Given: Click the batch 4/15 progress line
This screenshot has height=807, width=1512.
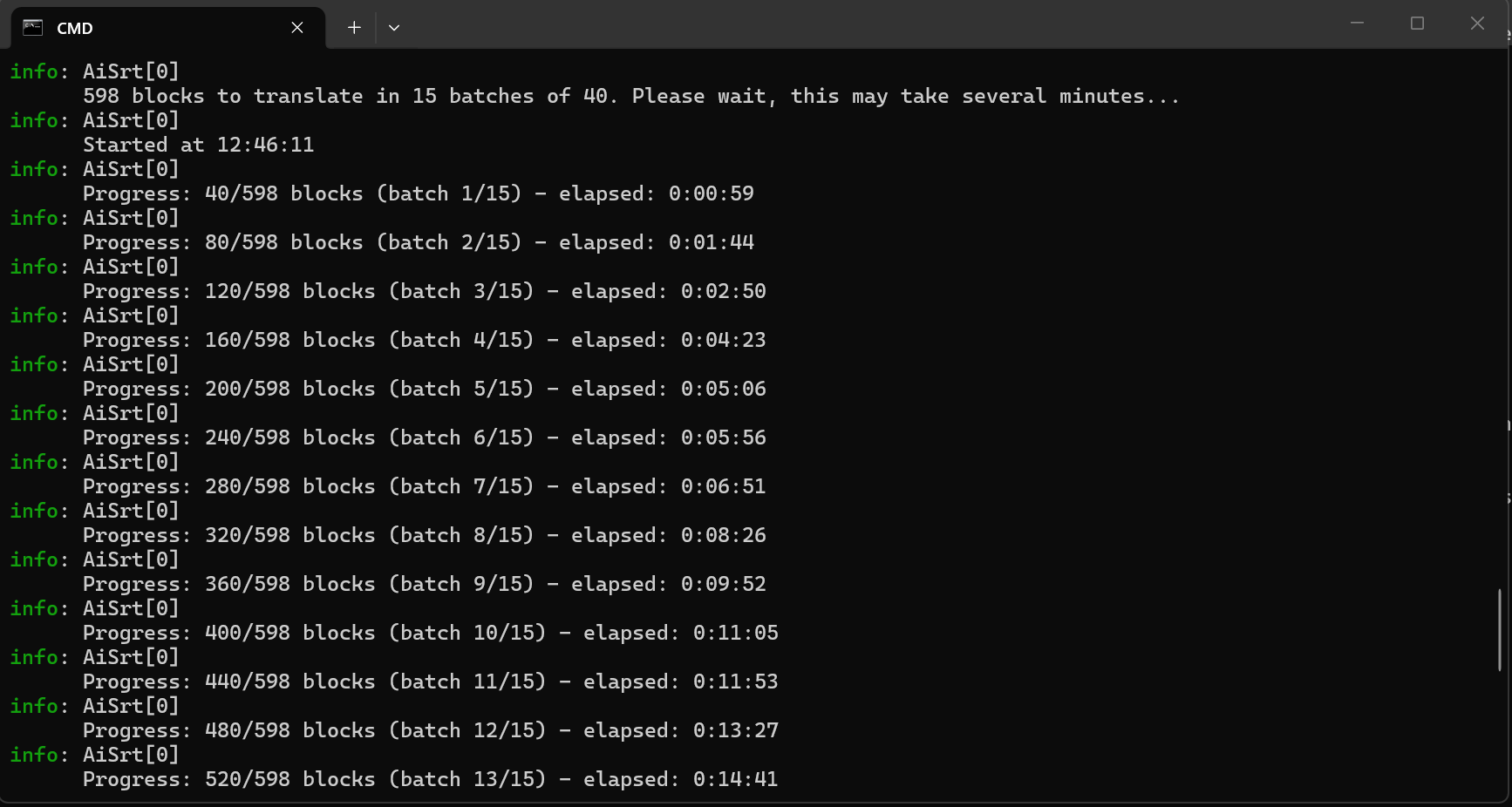Looking at the screenshot, I should 424,340.
